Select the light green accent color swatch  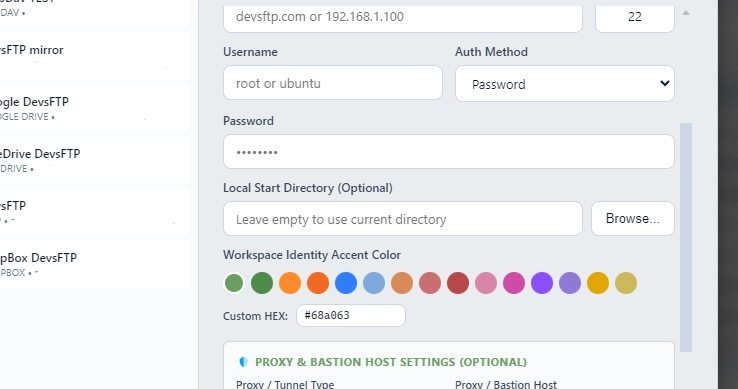click(234, 283)
